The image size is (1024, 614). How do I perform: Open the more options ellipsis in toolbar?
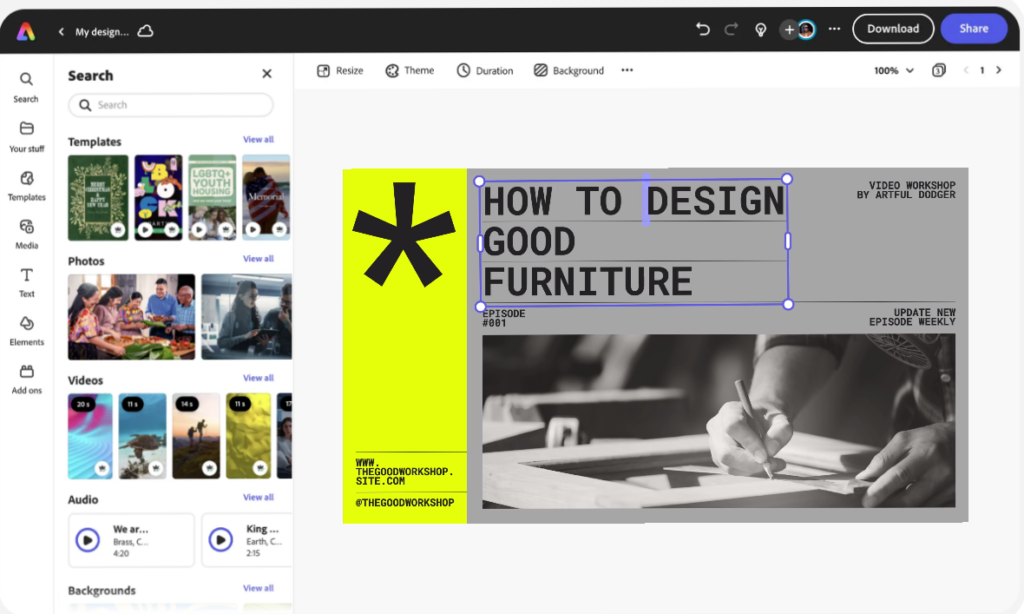627,71
